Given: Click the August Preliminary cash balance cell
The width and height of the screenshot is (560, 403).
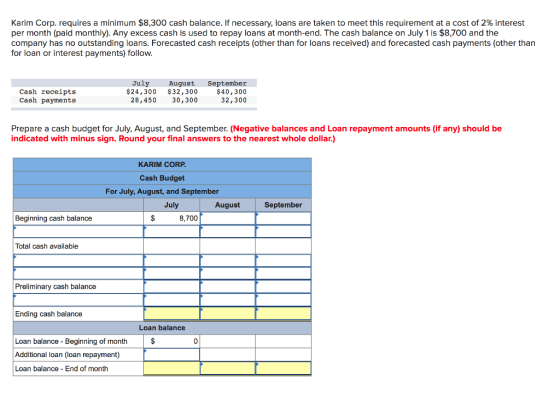Looking at the screenshot, I should tap(228, 287).
